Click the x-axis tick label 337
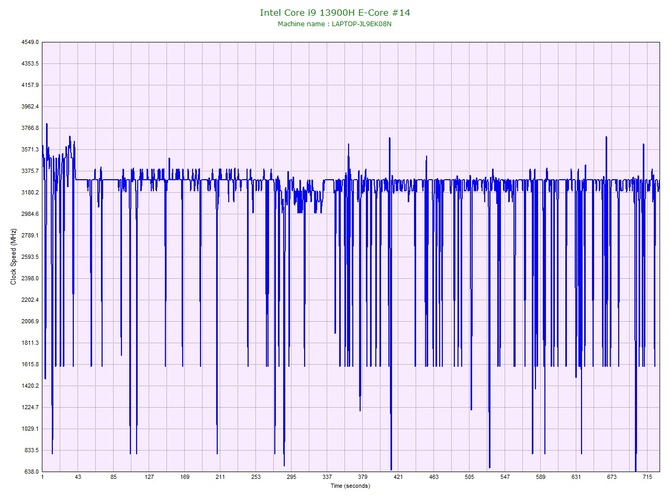 327,477
